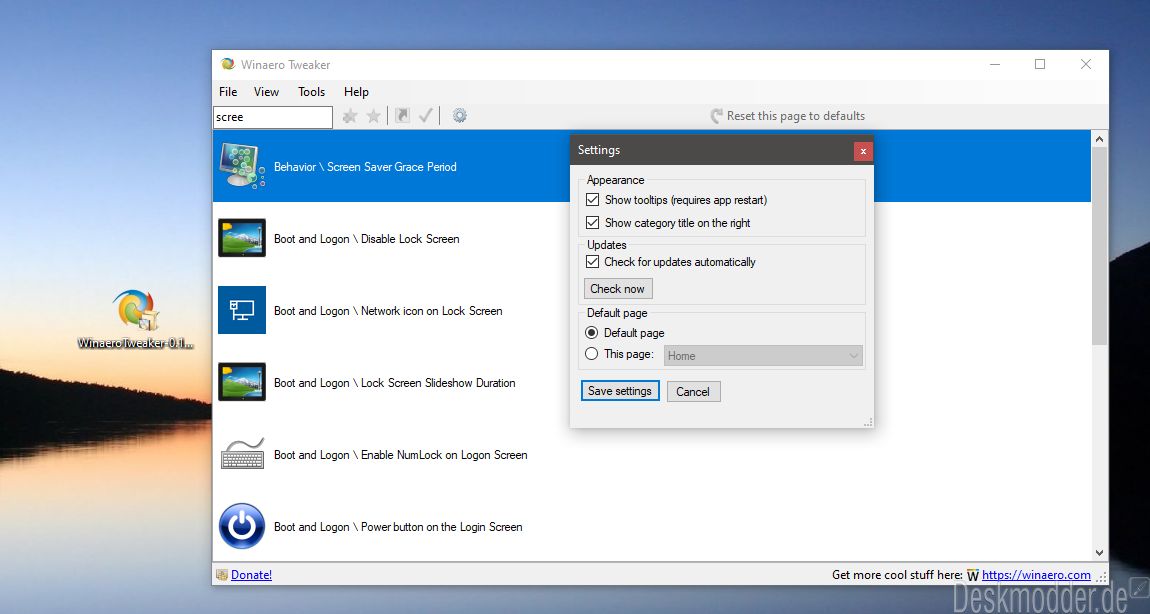Viewport: 1150px width, 614px height.
Task: Maximize the Winaero Tweaker window
Action: pyautogui.click(x=1040, y=64)
